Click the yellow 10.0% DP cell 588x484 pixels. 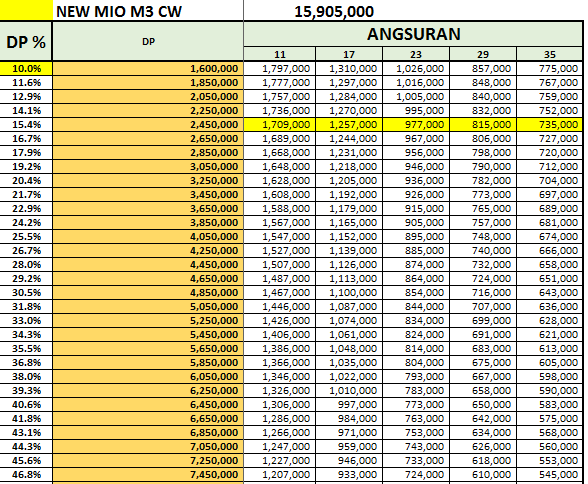[x=26, y=69]
